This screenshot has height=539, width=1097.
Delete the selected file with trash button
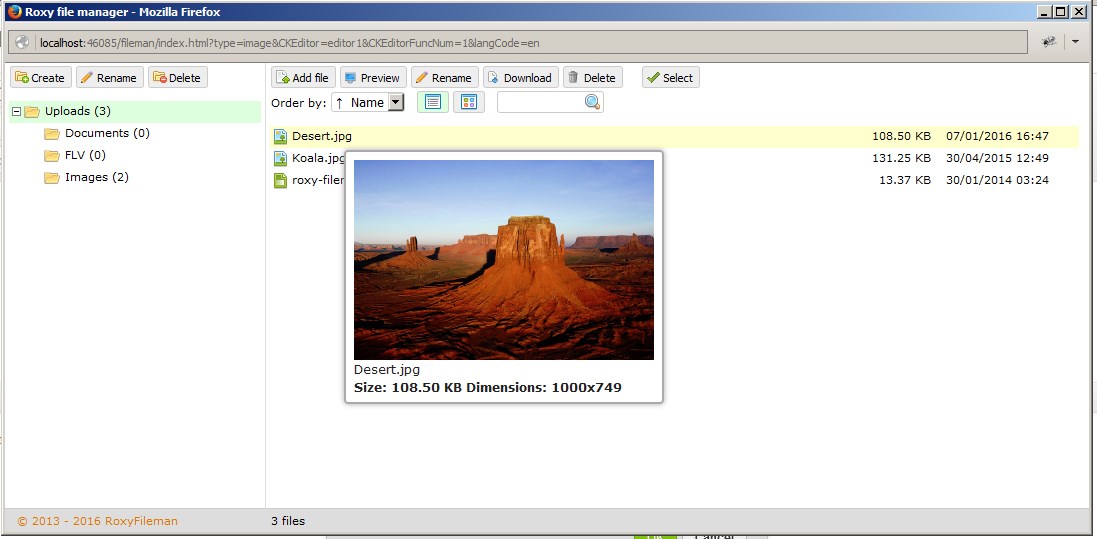coord(593,78)
